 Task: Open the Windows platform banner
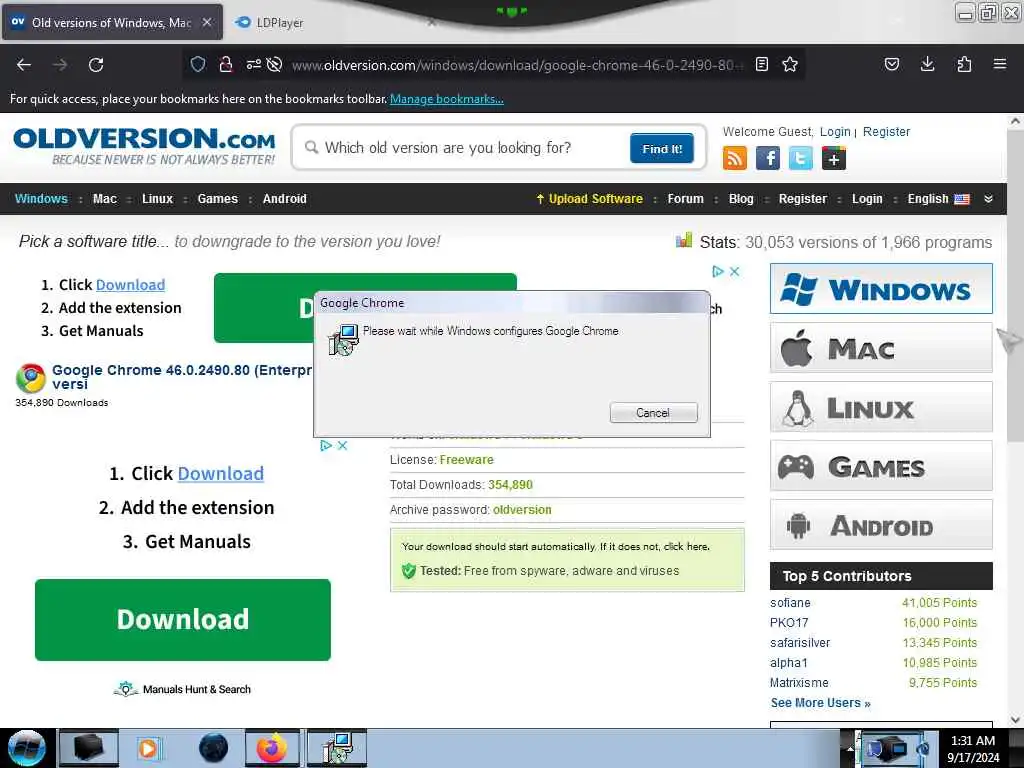point(881,289)
